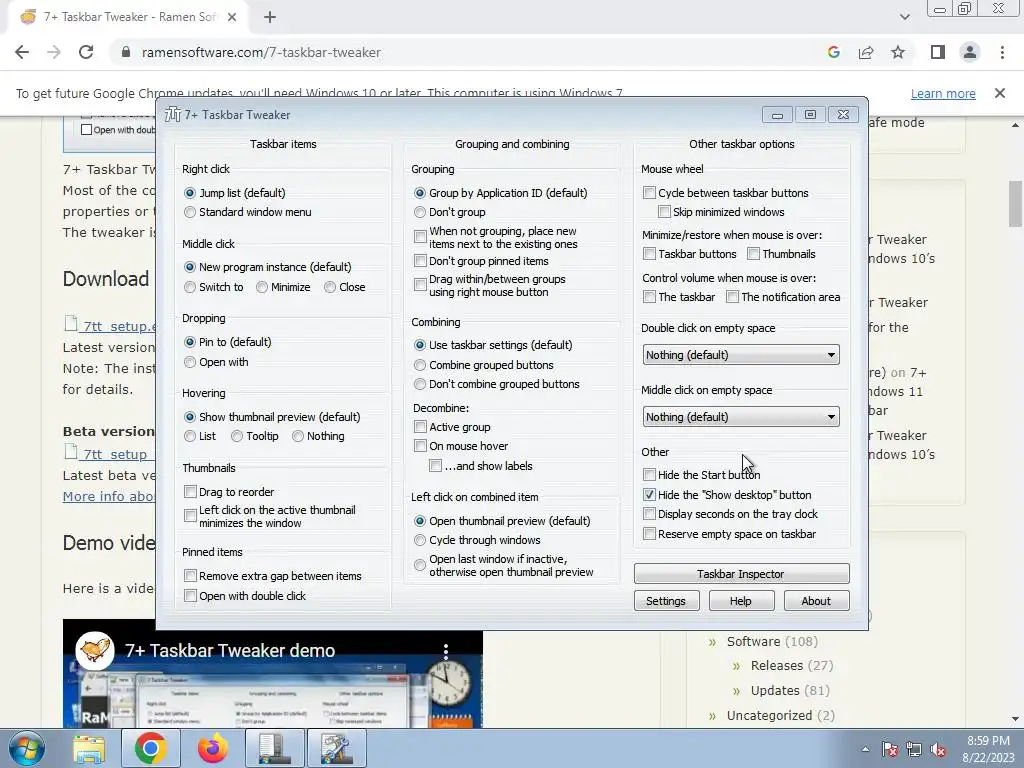Check Decombine Active group
This screenshot has height=768, width=1024.
[420, 427]
